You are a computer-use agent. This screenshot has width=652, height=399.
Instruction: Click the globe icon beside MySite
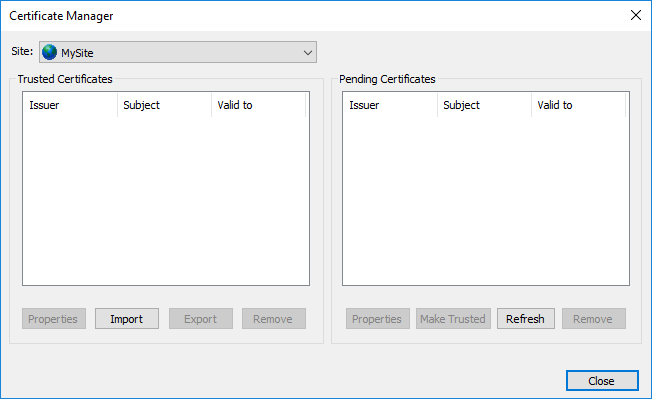pyautogui.click(x=49, y=52)
